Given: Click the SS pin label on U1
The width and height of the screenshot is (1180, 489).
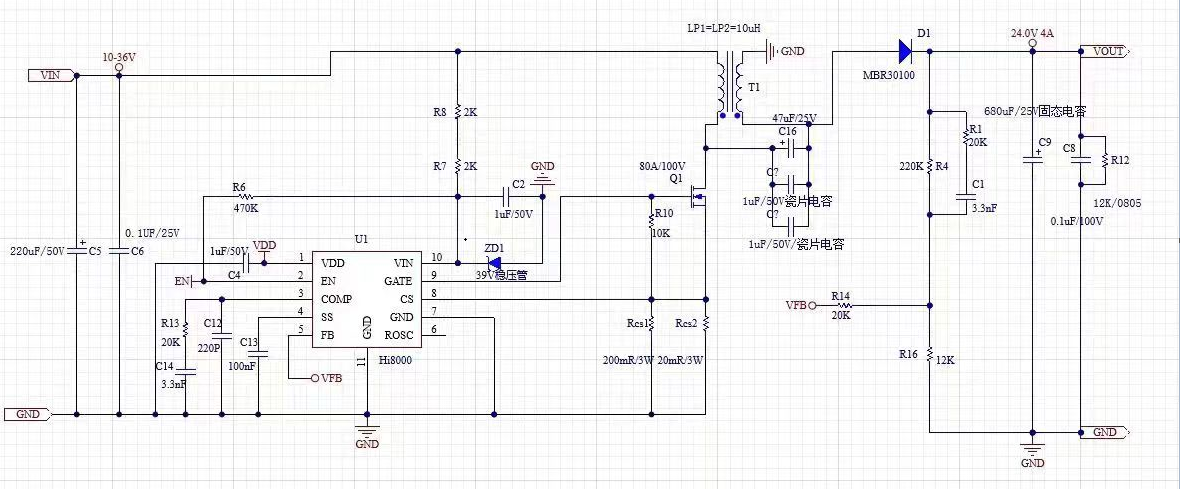Looking at the screenshot, I should tap(327, 317).
